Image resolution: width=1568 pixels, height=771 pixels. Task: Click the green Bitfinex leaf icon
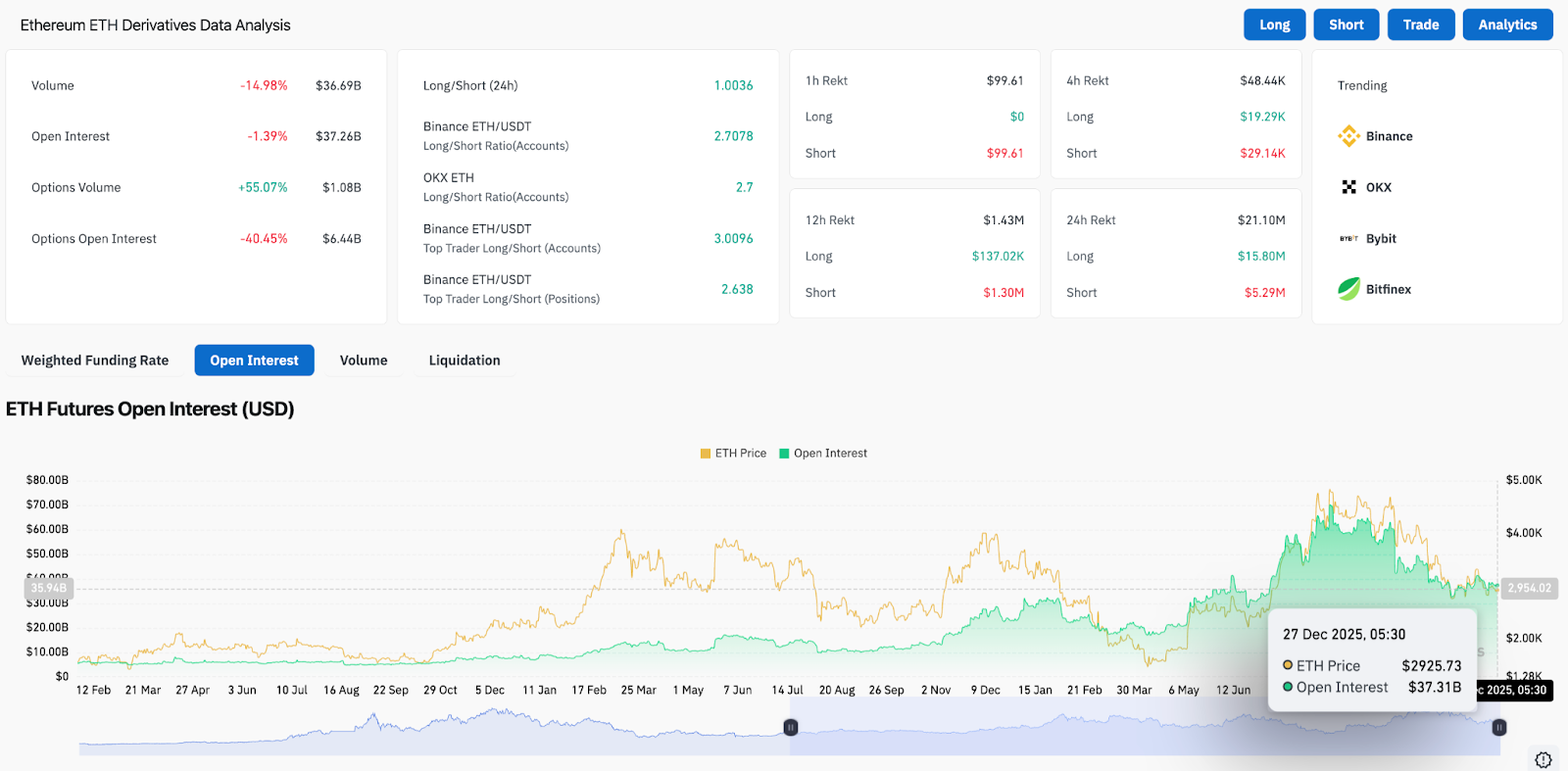pos(1348,289)
